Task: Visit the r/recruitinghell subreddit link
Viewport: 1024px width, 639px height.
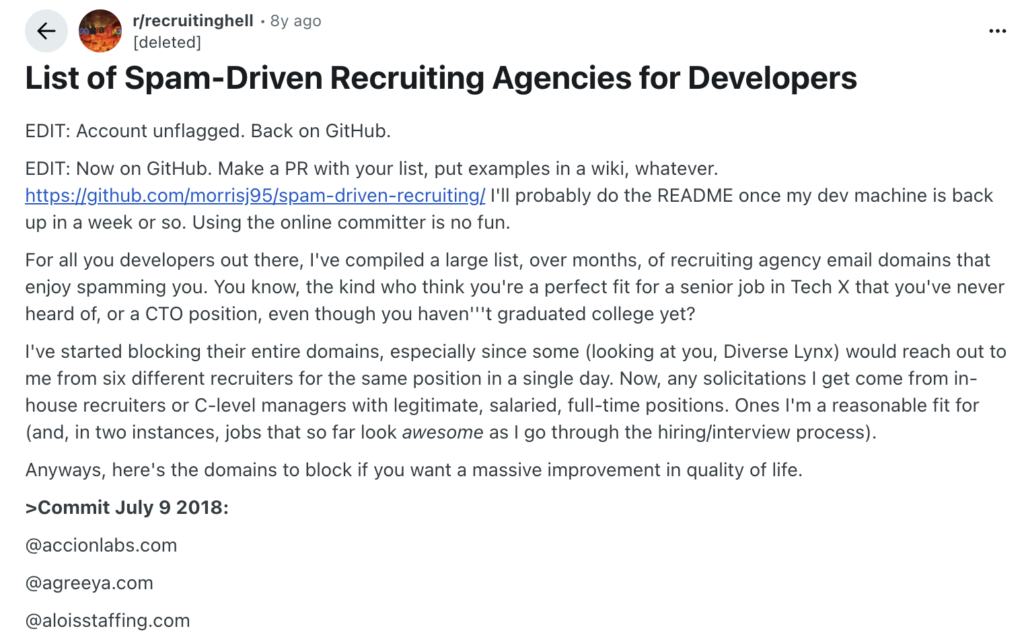Action: [x=192, y=20]
